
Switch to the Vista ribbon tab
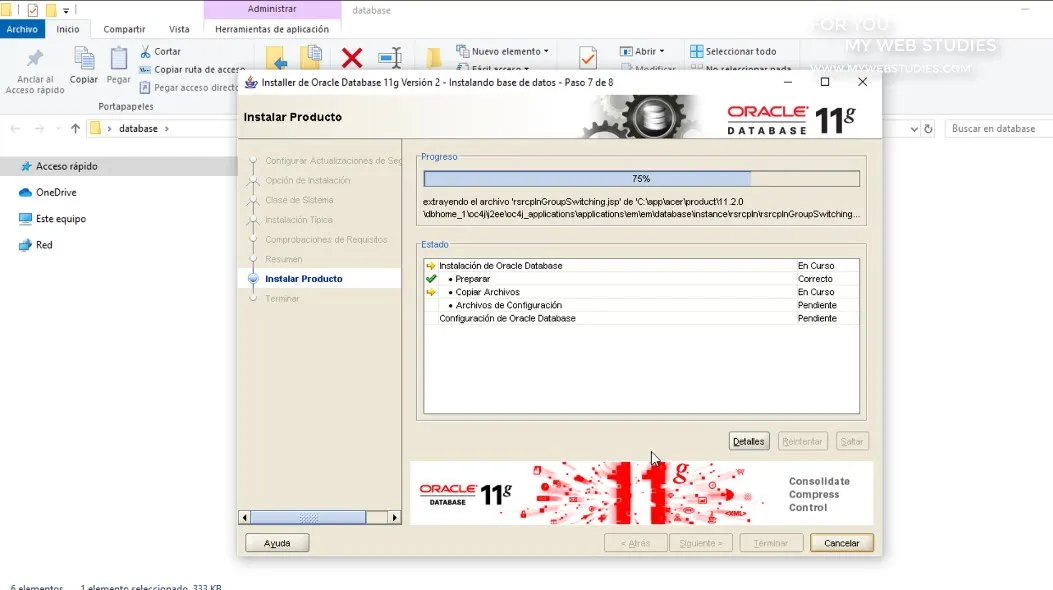(179, 29)
